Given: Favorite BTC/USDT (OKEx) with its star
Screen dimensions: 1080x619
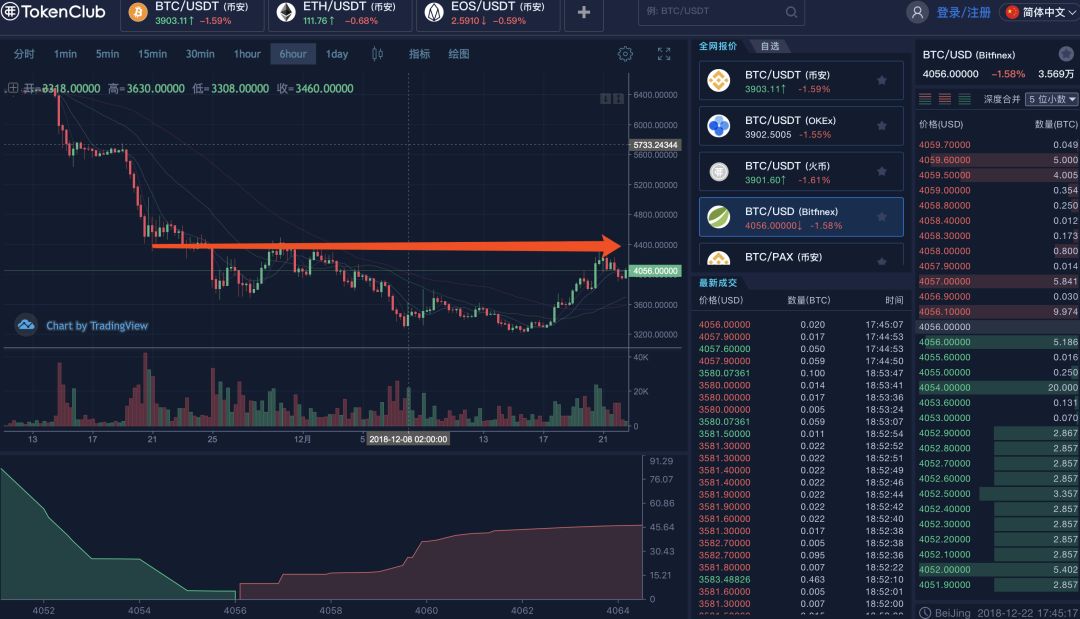Looking at the screenshot, I should tap(882, 126).
